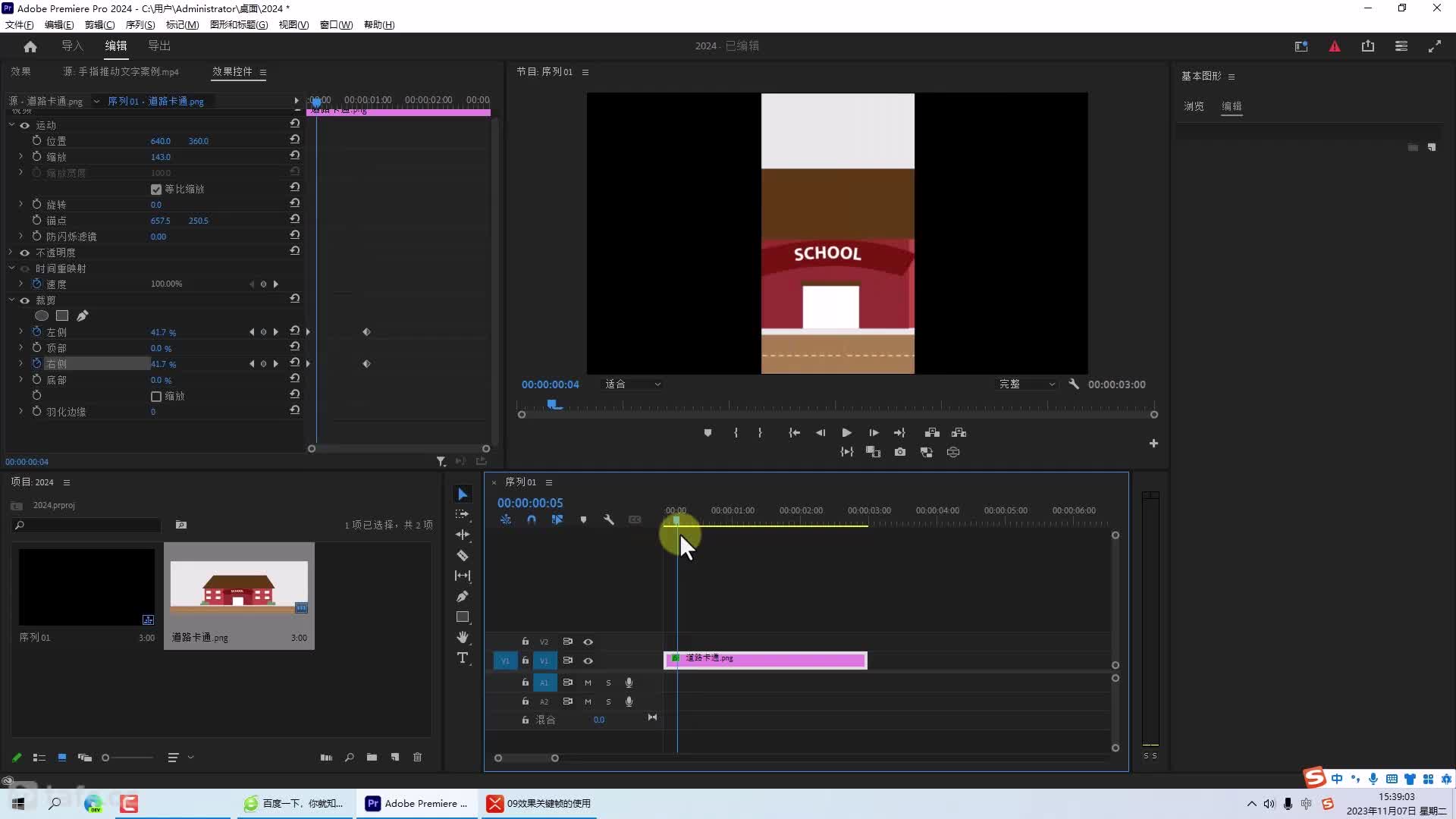Screen dimensions: 1456x819
Task: Select the Selection tool in timeline toolbar
Action: point(462,494)
